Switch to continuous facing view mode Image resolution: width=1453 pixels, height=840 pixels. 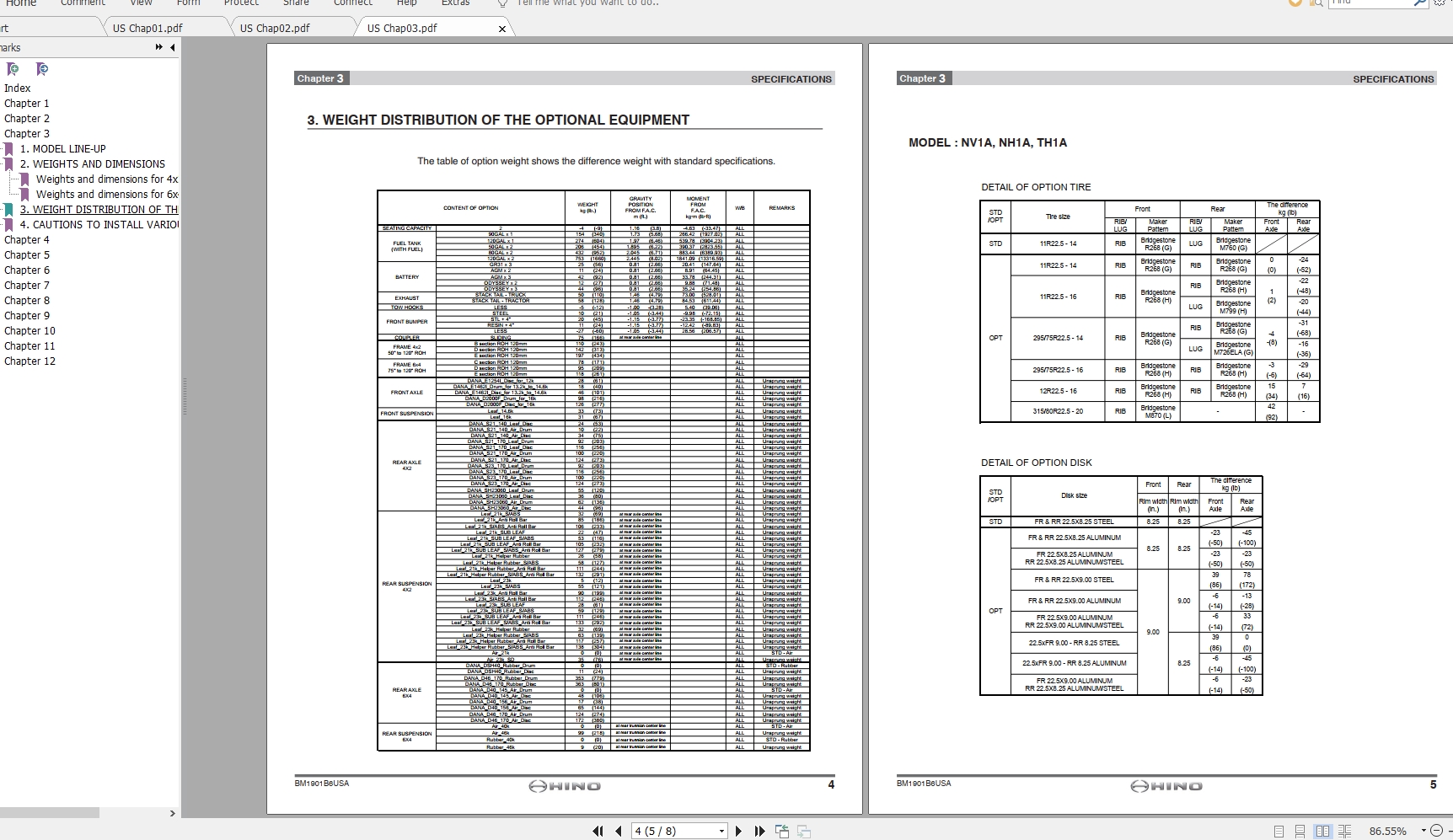pyautogui.click(x=1344, y=831)
